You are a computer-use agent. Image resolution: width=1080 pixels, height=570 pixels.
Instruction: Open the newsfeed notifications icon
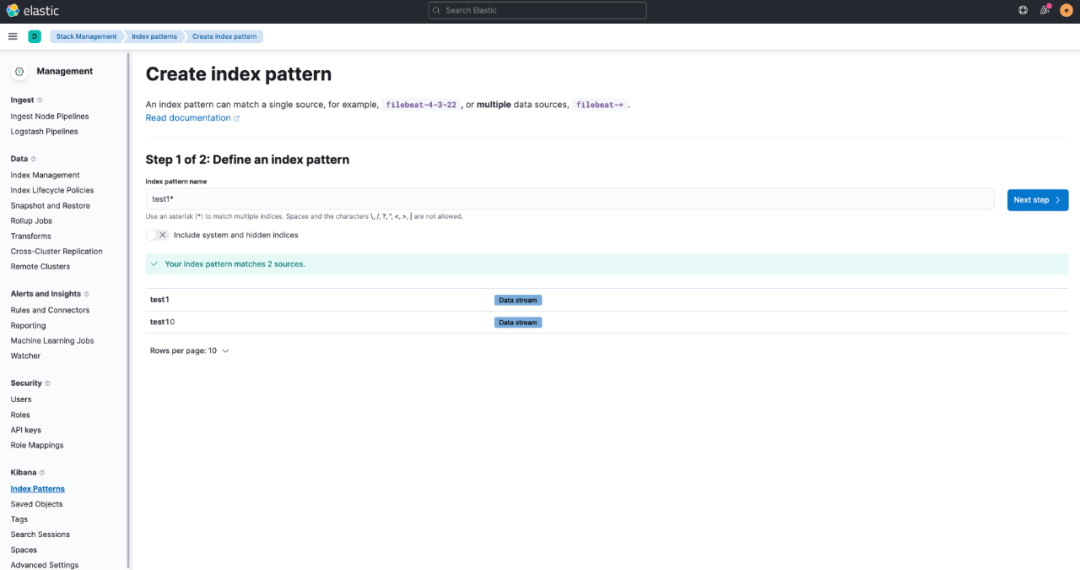[1045, 10]
